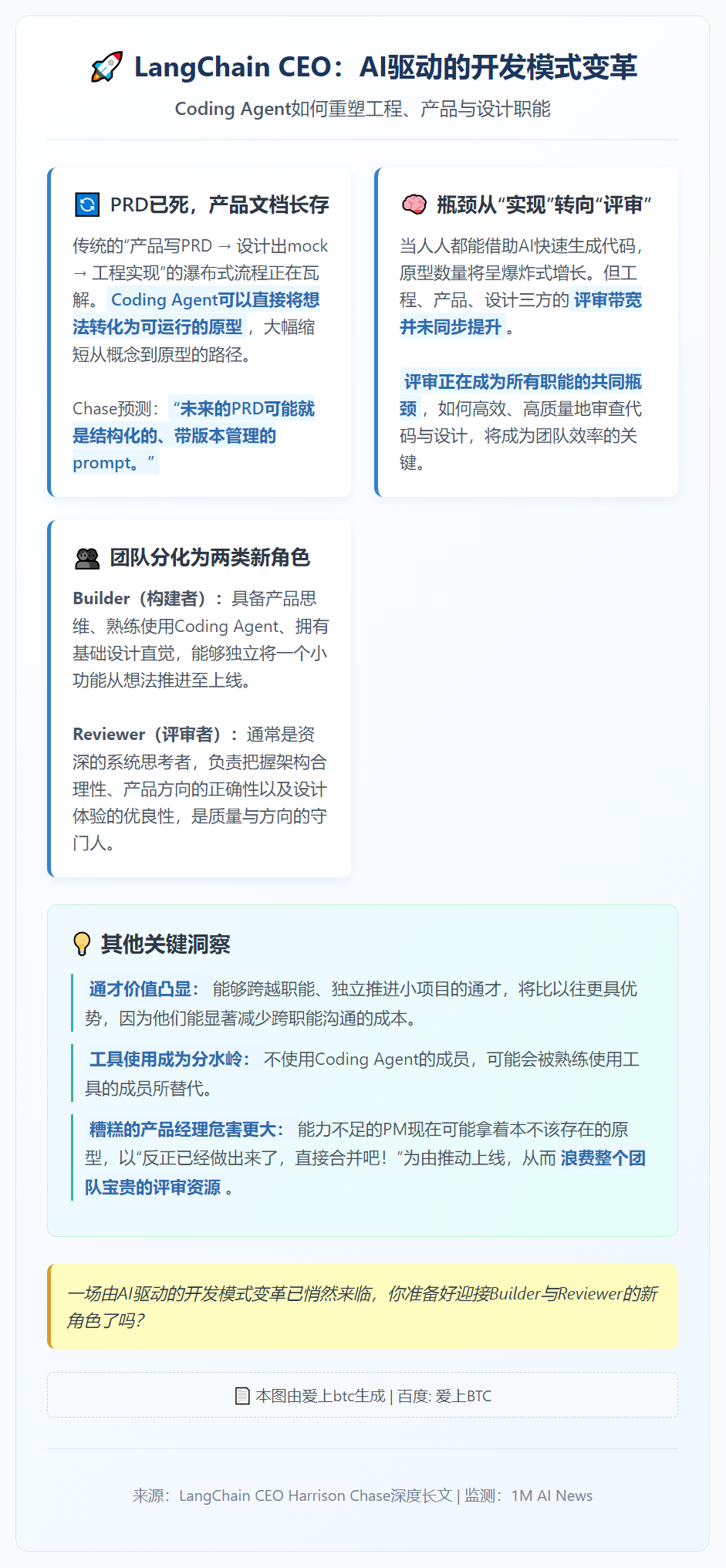Click insight label 糟糕的产品经理危害更大
Viewport: 726px width, 1568px height.
[186, 1130]
